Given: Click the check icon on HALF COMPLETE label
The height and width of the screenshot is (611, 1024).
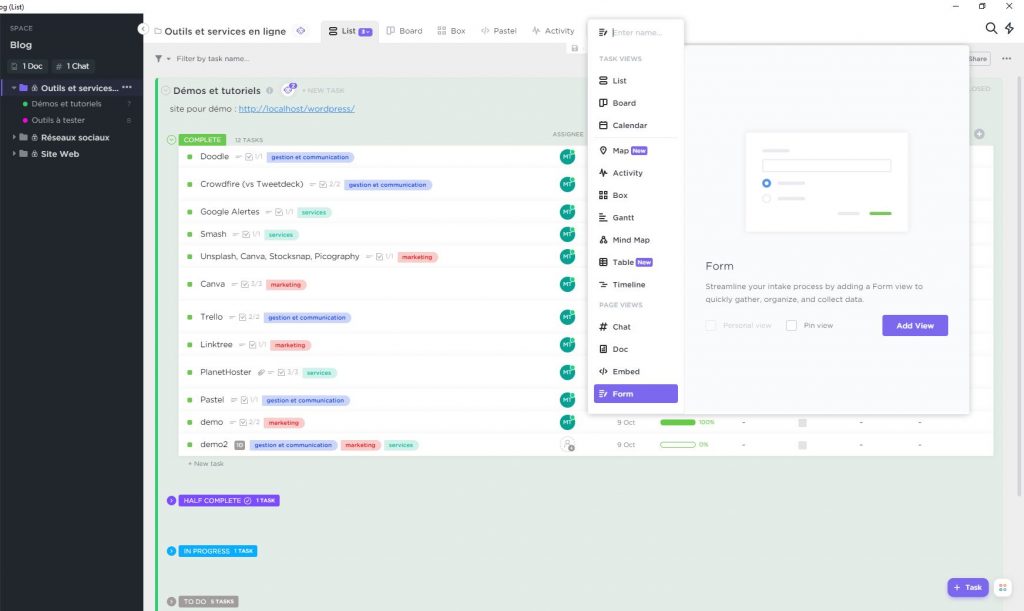Looking at the screenshot, I should click(248, 501).
